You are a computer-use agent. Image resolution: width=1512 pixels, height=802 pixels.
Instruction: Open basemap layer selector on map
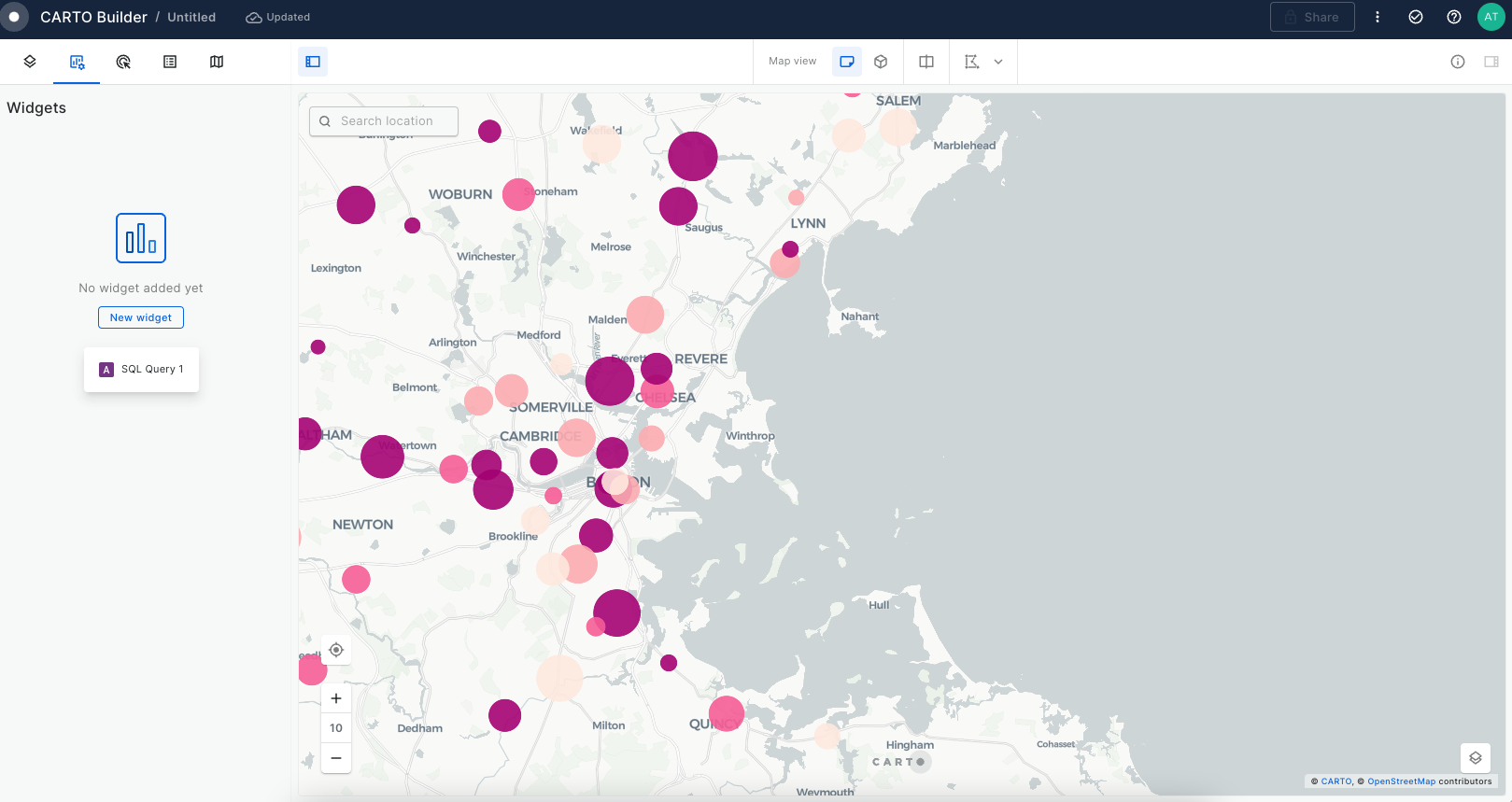(1476, 758)
